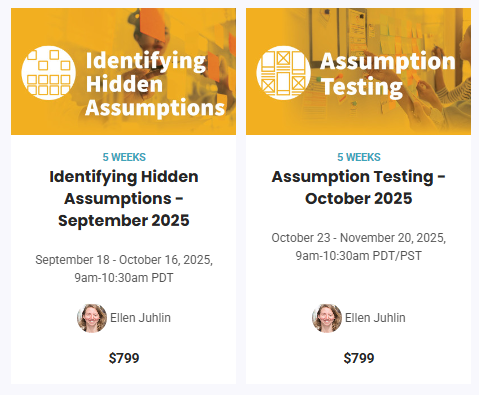The image size is (479, 395).
Task: Click Ellen Juhlin's avatar on the October course
Action: coord(327,318)
